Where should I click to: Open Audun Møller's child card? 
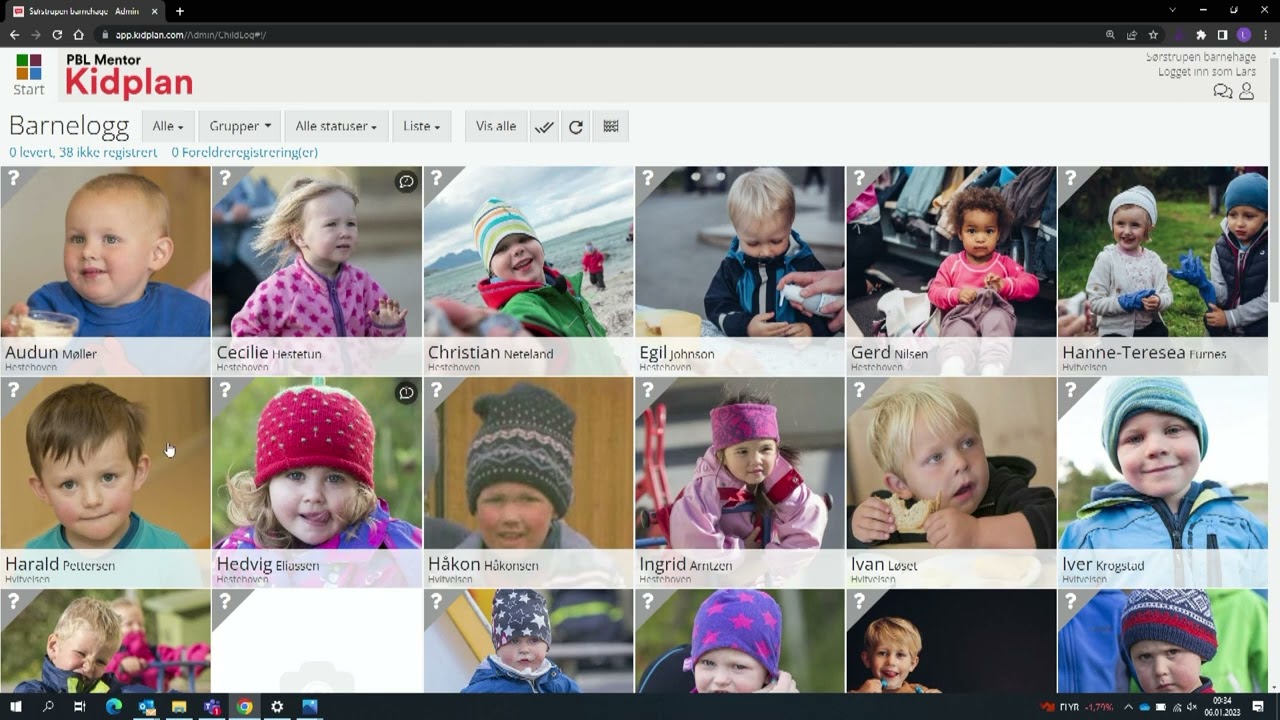click(105, 270)
